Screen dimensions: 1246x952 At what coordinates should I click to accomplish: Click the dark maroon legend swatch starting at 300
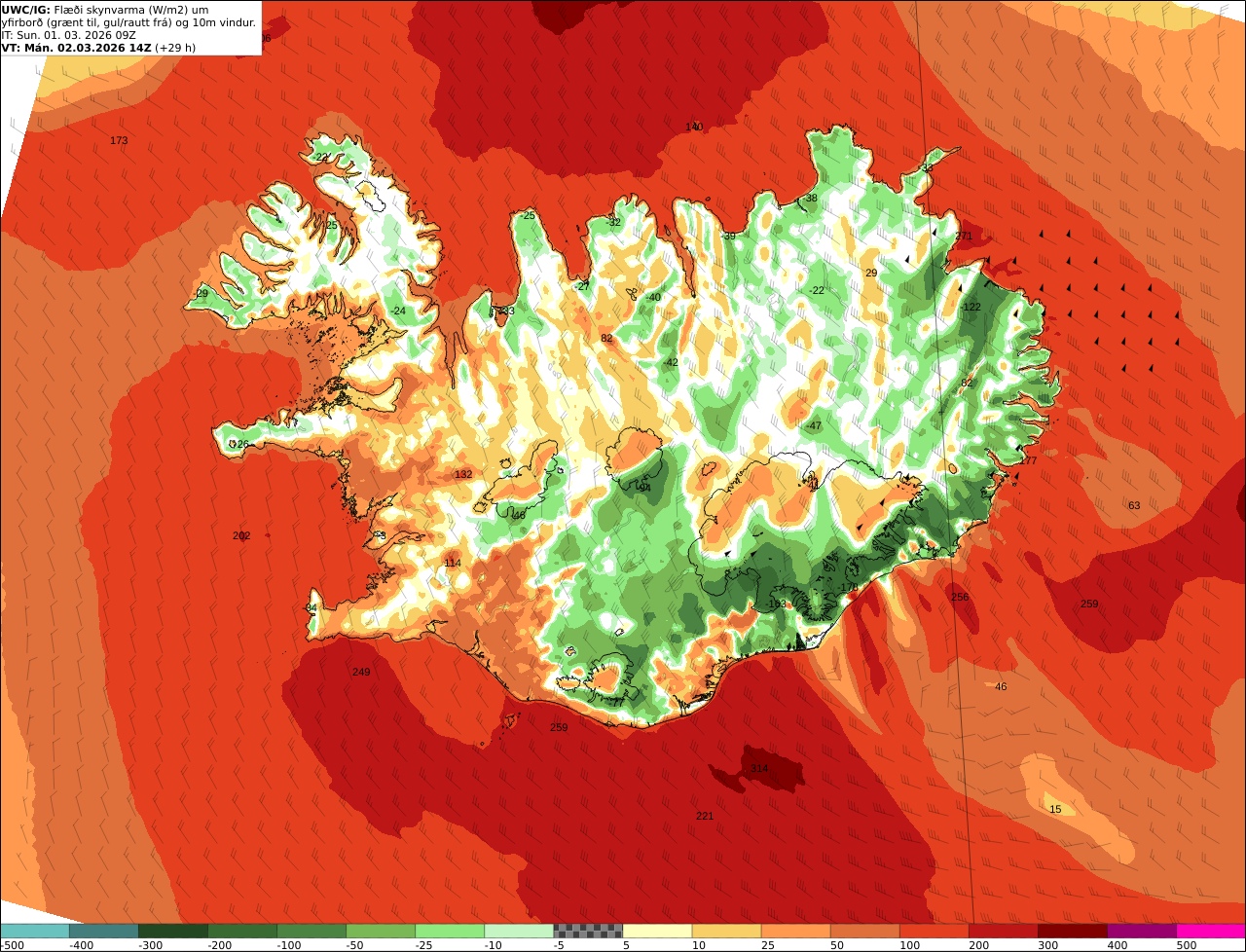coord(1073,931)
